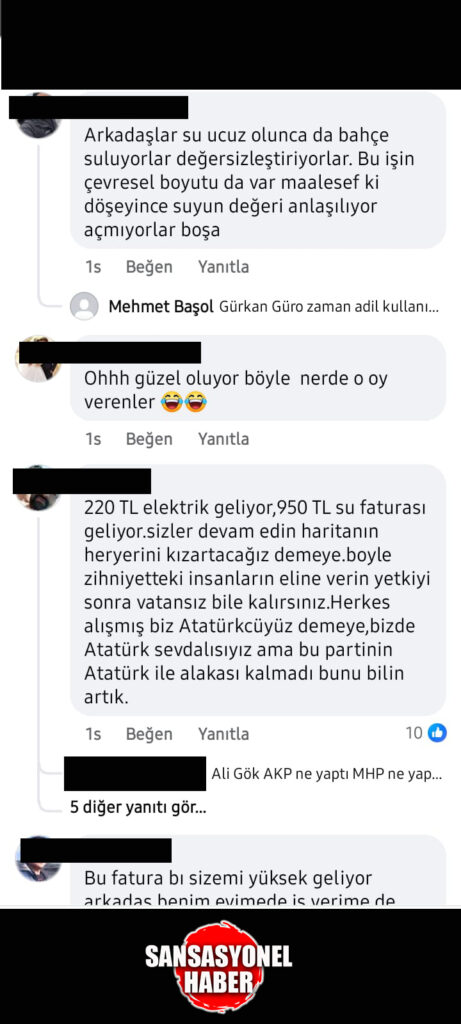Like the 'Ohhh güzel oluyor böyle' comment
The width and height of the screenshot is (461, 1024).
click(x=149, y=439)
